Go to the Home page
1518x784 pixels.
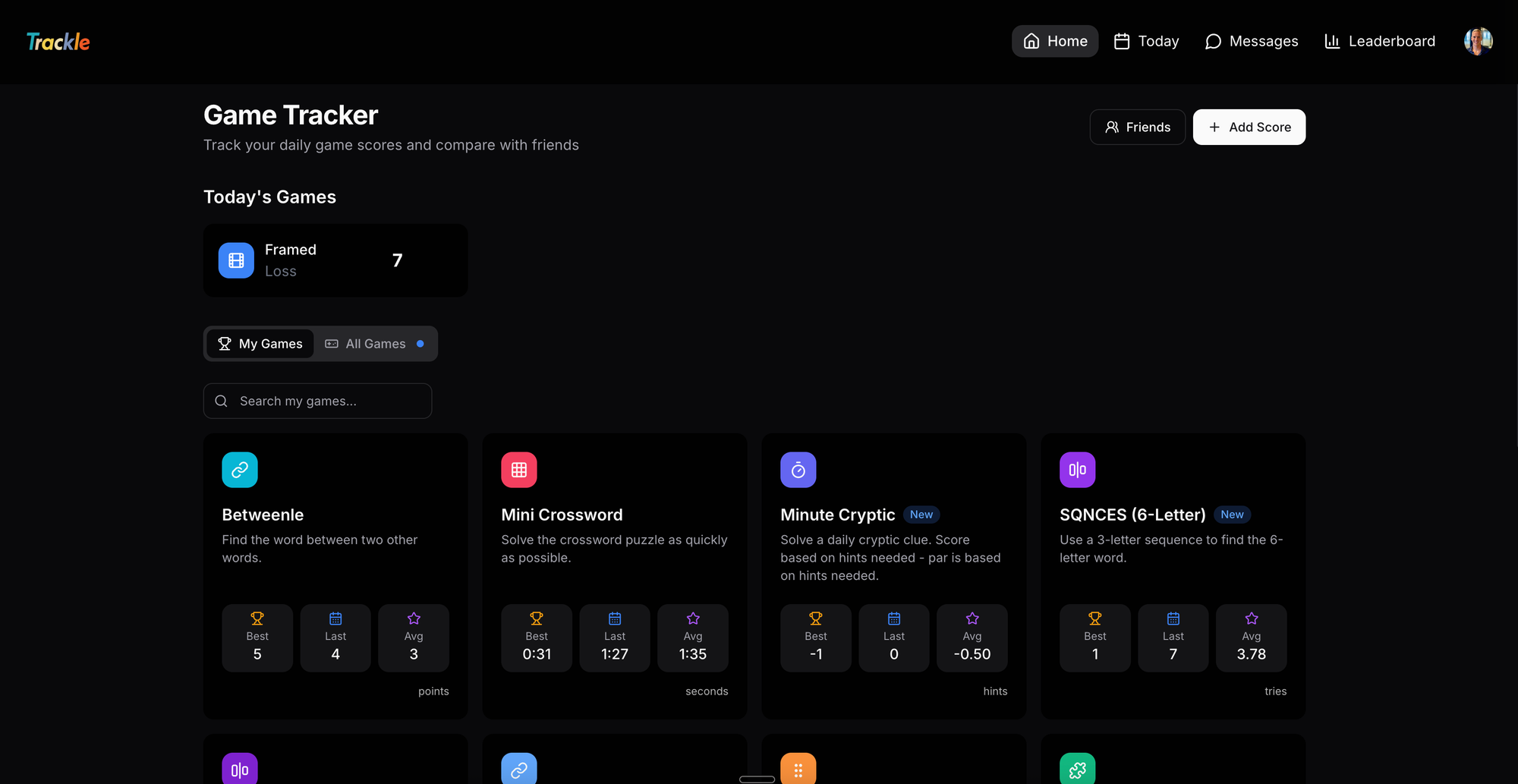coord(1055,42)
